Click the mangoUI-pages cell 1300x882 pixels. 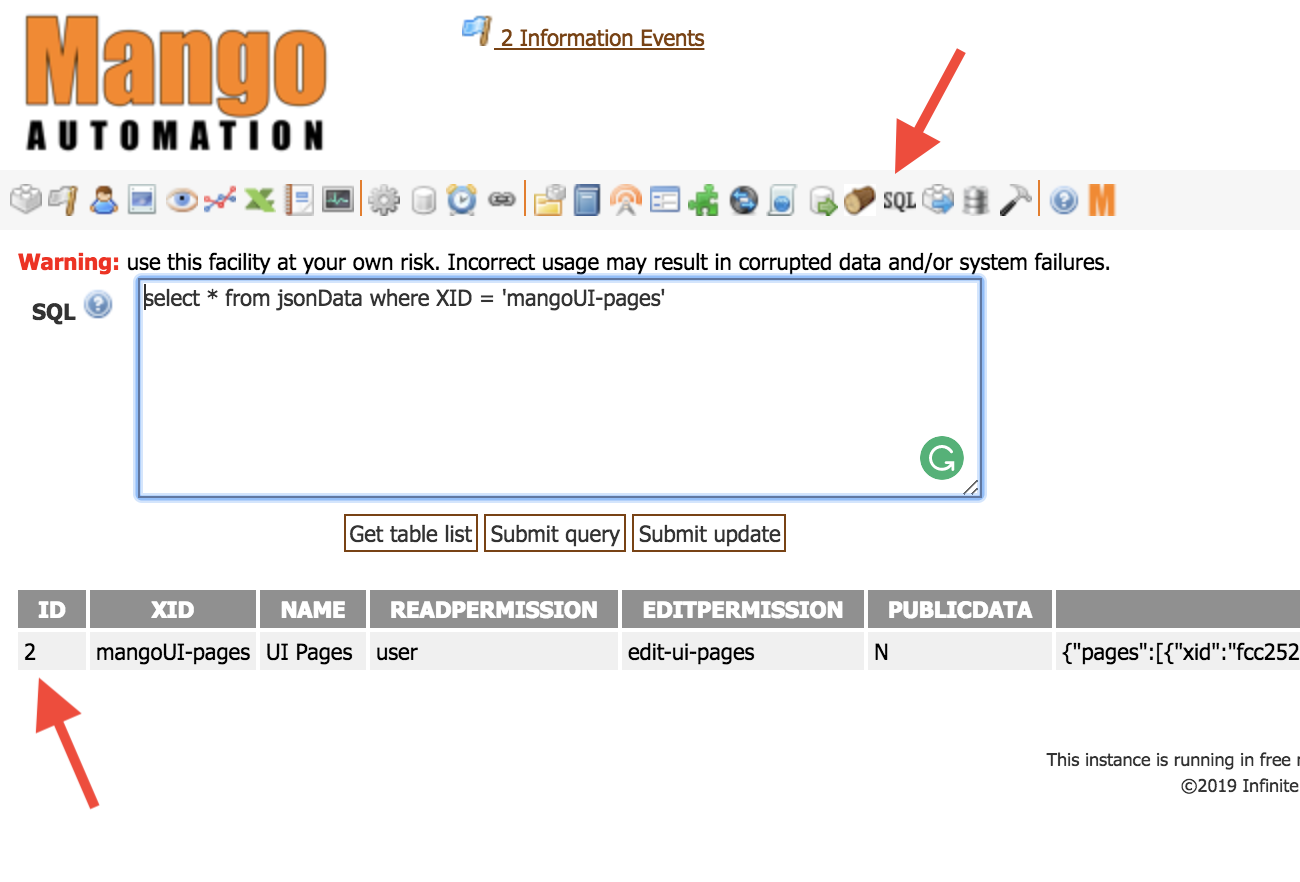click(173, 652)
